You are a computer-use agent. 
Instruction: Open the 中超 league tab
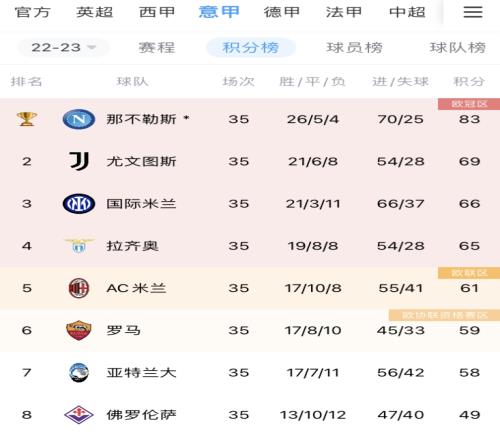pyautogui.click(x=407, y=12)
